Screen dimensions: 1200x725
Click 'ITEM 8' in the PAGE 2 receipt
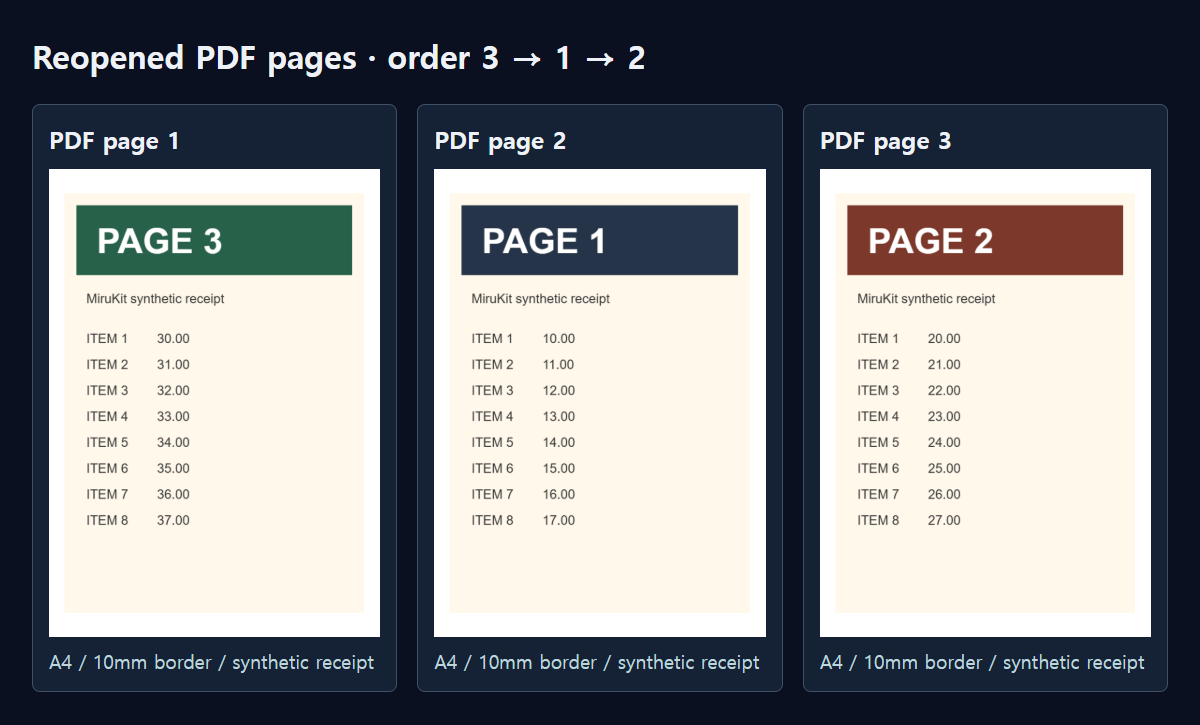878,521
